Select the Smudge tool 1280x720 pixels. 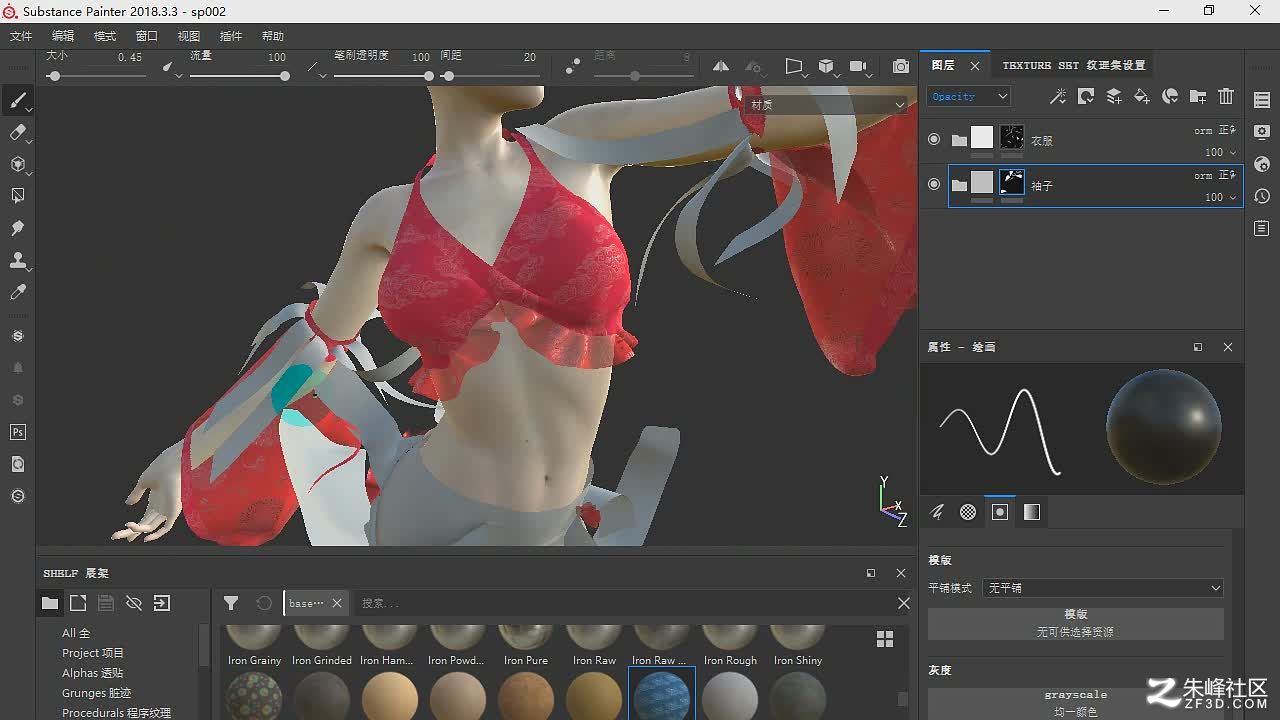(17, 228)
